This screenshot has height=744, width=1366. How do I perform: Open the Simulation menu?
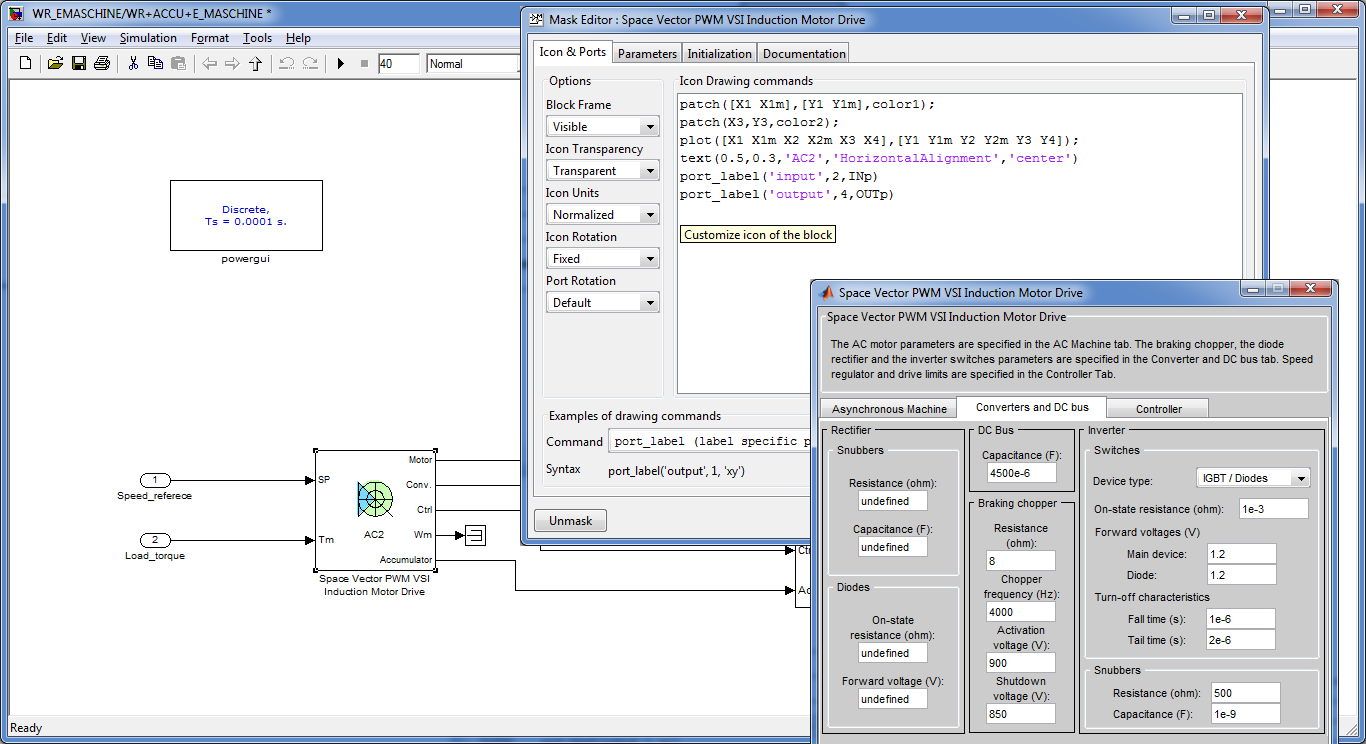pyautogui.click(x=148, y=38)
